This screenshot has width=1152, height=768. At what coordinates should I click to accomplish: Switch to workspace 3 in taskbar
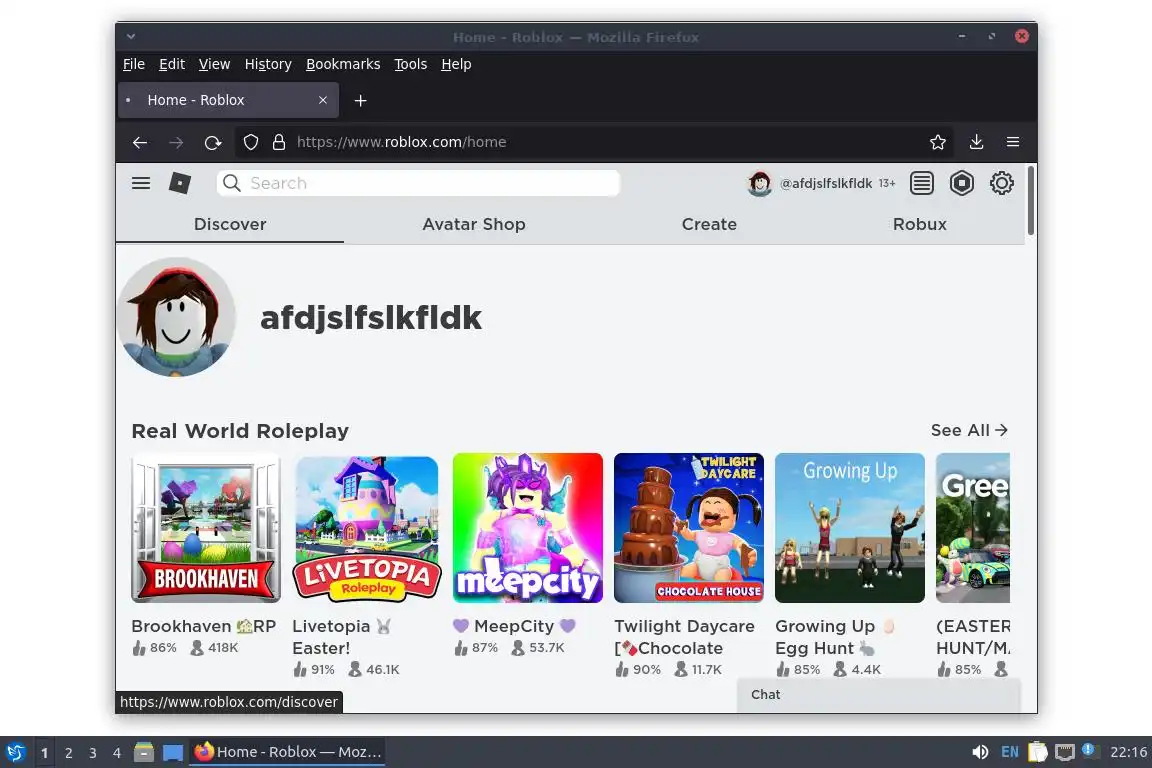(x=93, y=753)
